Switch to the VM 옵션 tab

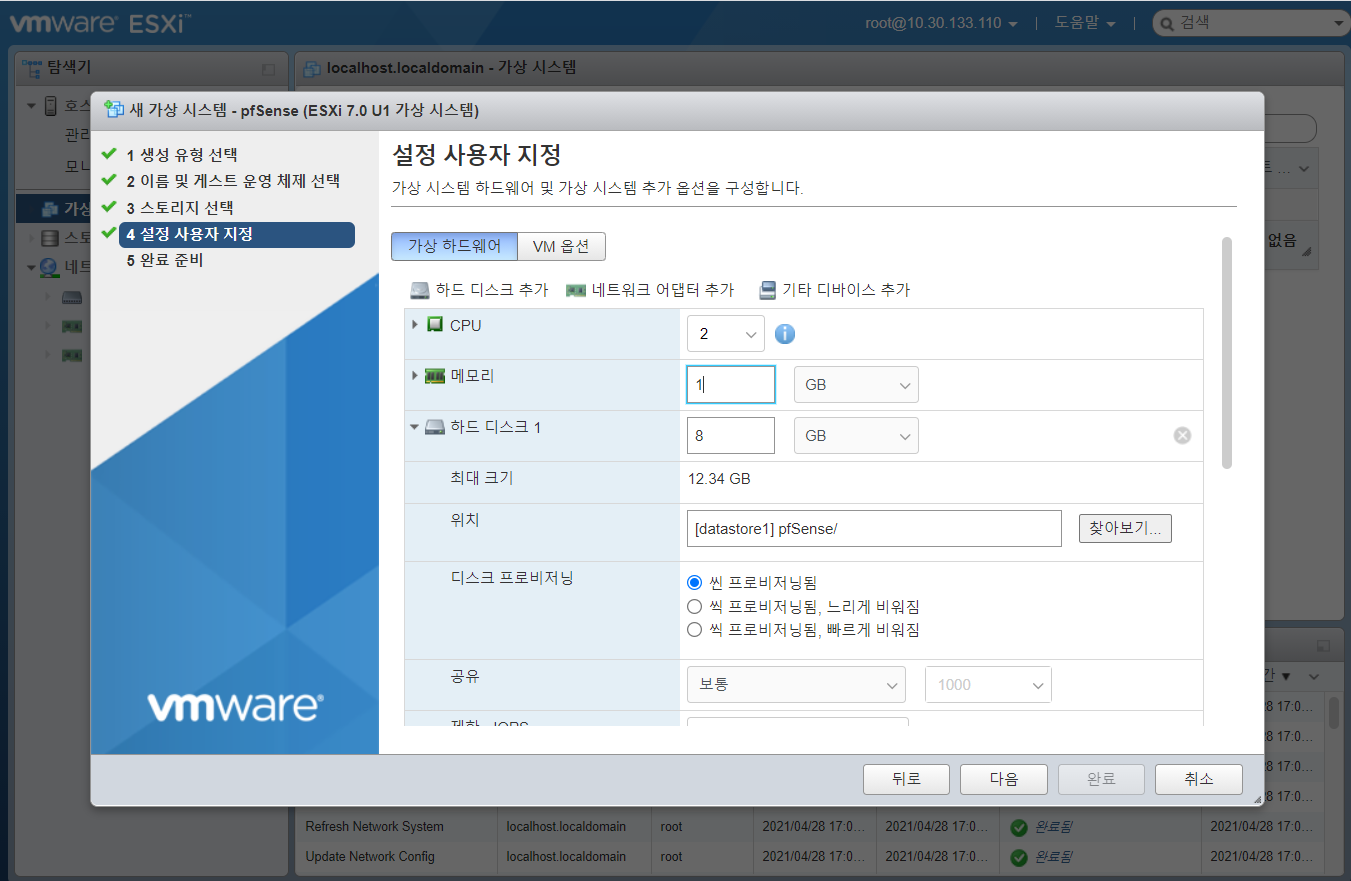pos(561,246)
